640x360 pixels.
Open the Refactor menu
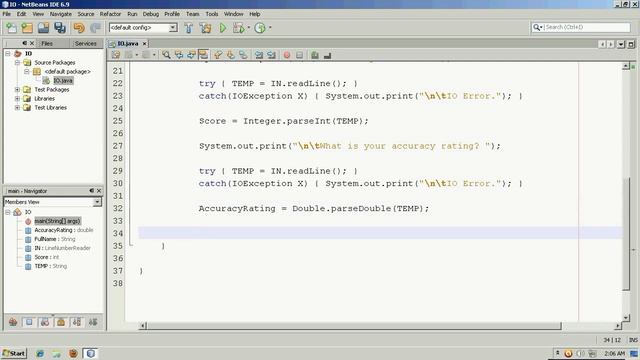(110, 14)
